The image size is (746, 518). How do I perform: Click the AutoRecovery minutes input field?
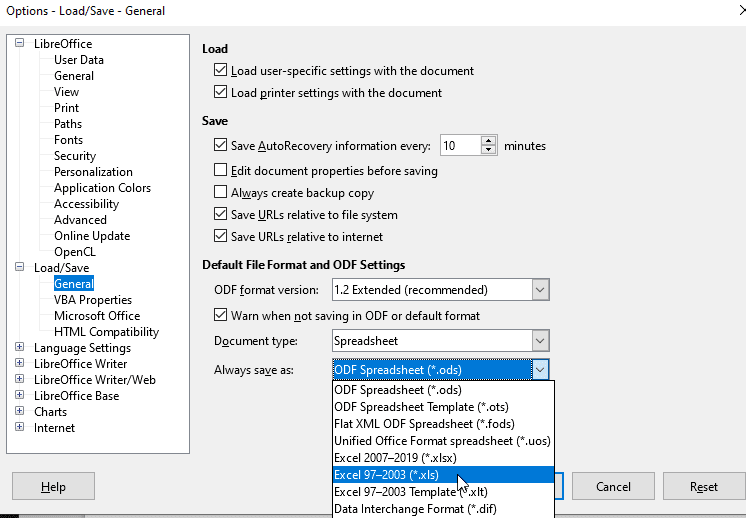tap(461, 146)
